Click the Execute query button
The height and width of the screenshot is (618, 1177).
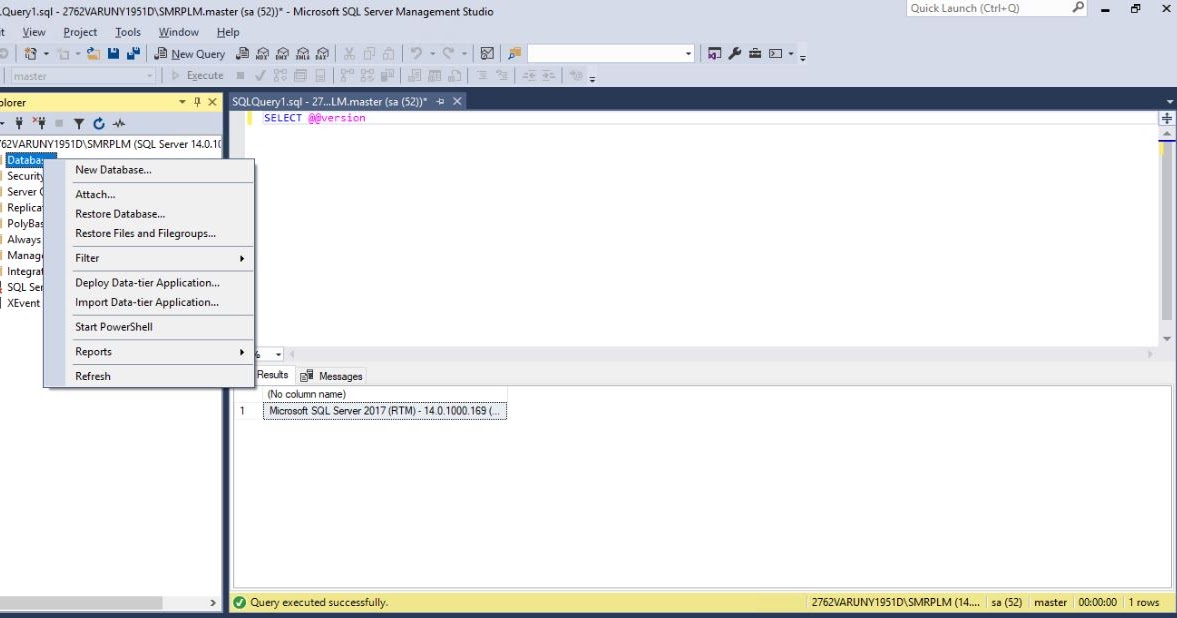[x=197, y=76]
